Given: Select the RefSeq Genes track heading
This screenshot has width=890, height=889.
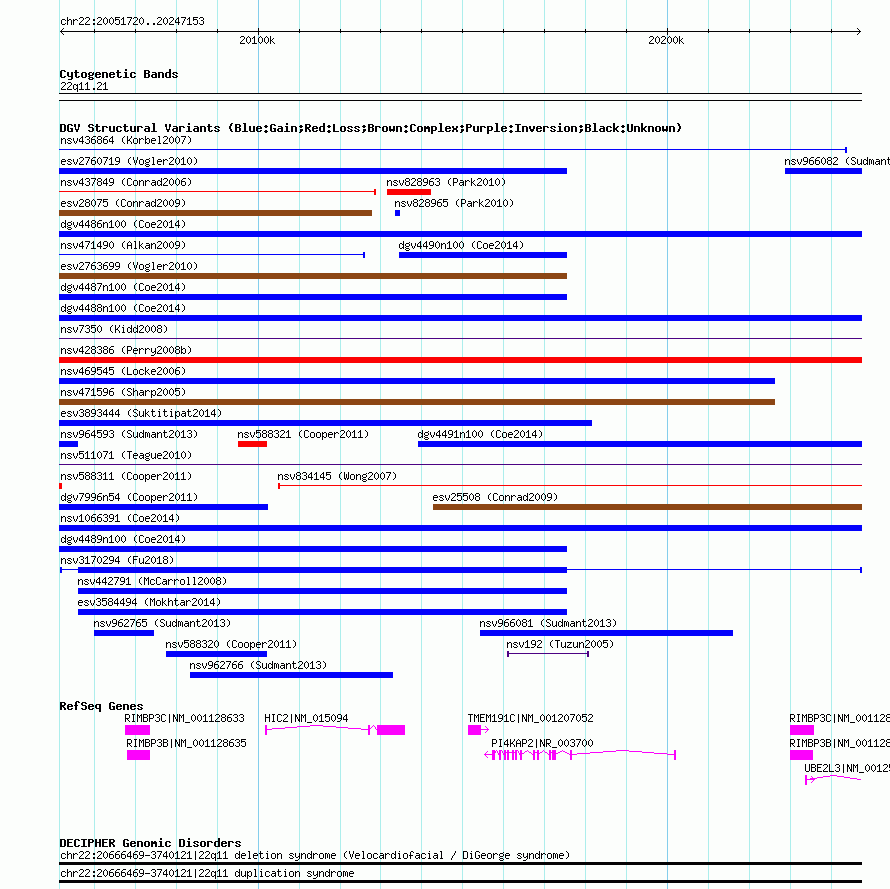Looking at the screenshot, I should pos(102,706).
